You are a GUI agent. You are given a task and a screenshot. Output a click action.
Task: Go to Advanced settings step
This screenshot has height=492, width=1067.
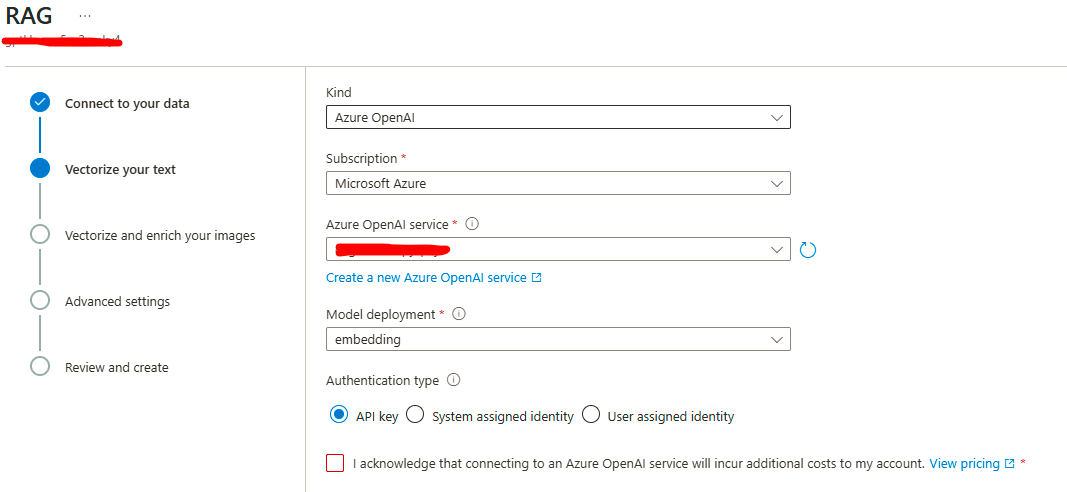click(118, 301)
